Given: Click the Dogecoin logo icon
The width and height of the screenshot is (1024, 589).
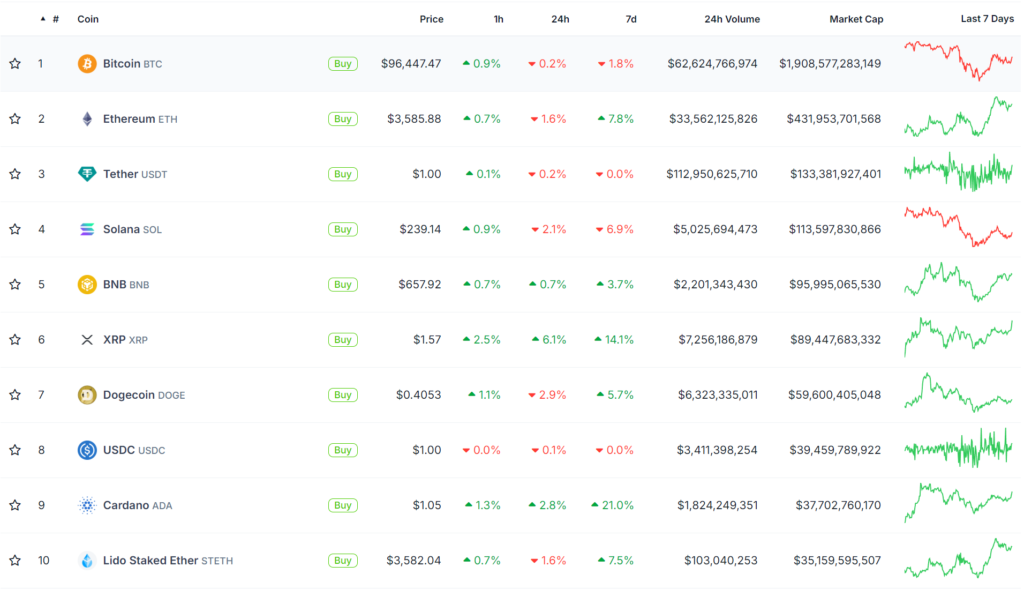Looking at the screenshot, I should [x=87, y=395].
